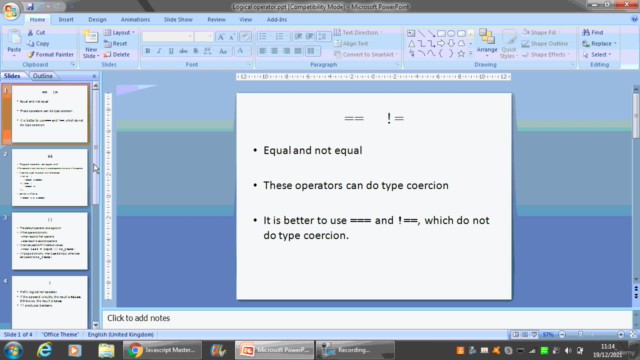The height and width of the screenshot is (360, 640).
Task: Toggle Strikethrough formatting
Action: [x=183, y=51]
